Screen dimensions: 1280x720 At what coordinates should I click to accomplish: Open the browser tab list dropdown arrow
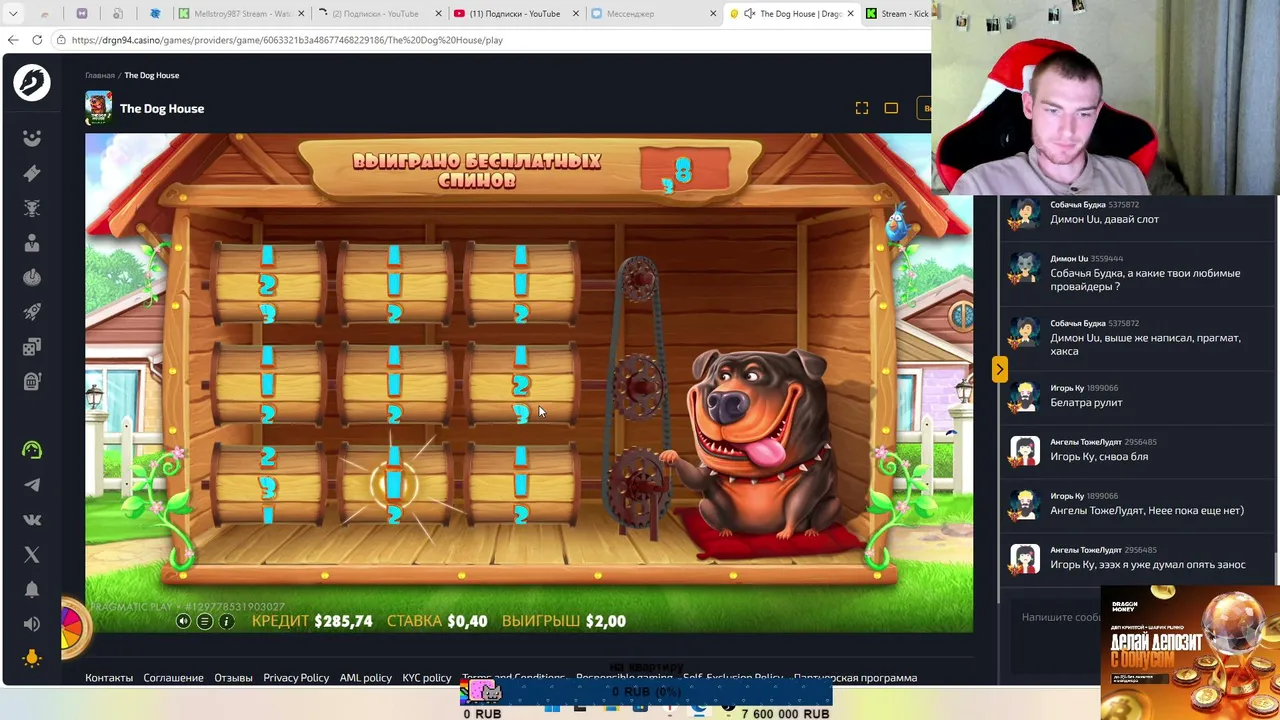14,14
